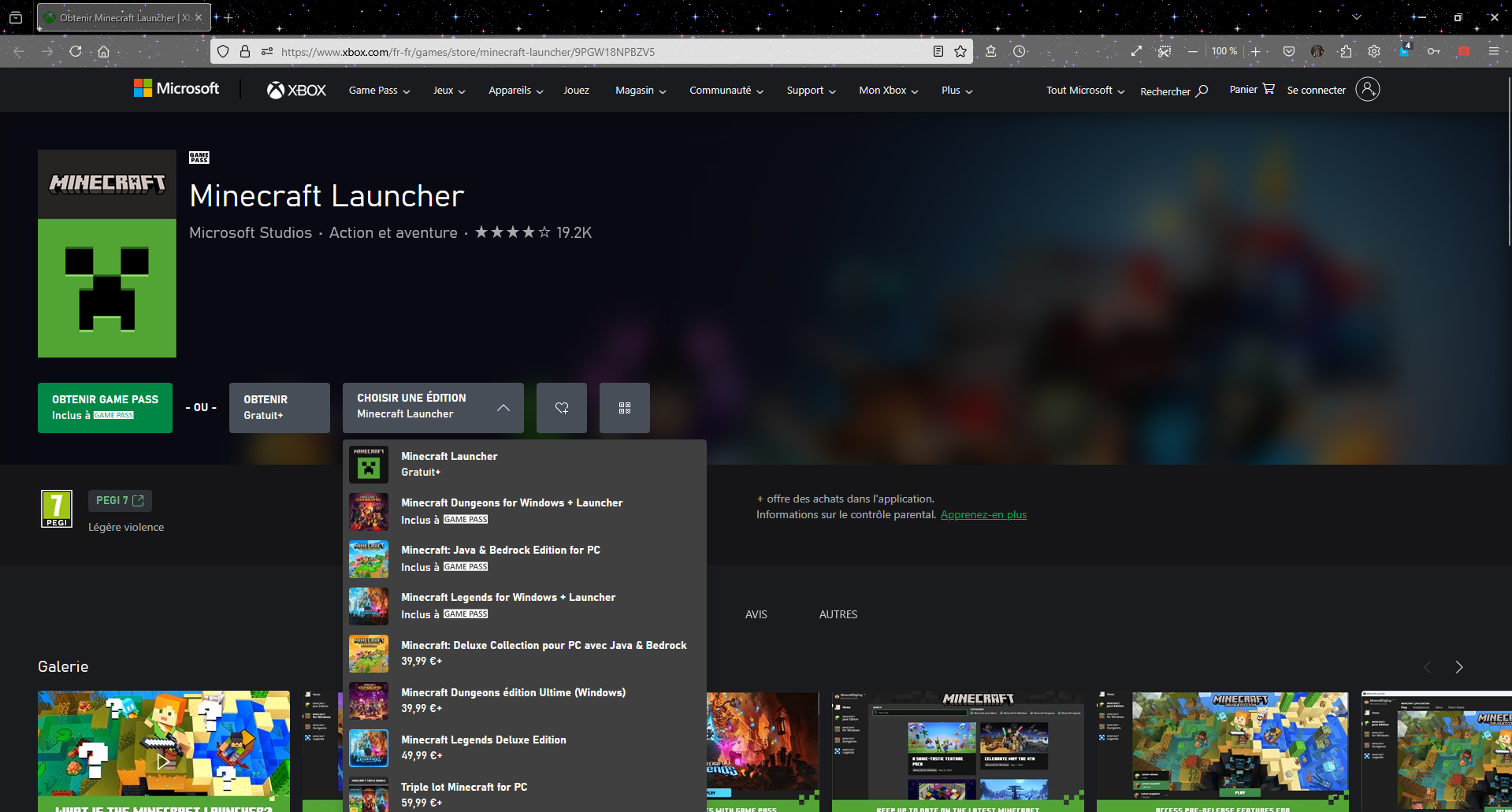Viewport: 1512px width, 812px height.
Task: Click Obtenir Game Pass button
Action: (x=105, y=408)
